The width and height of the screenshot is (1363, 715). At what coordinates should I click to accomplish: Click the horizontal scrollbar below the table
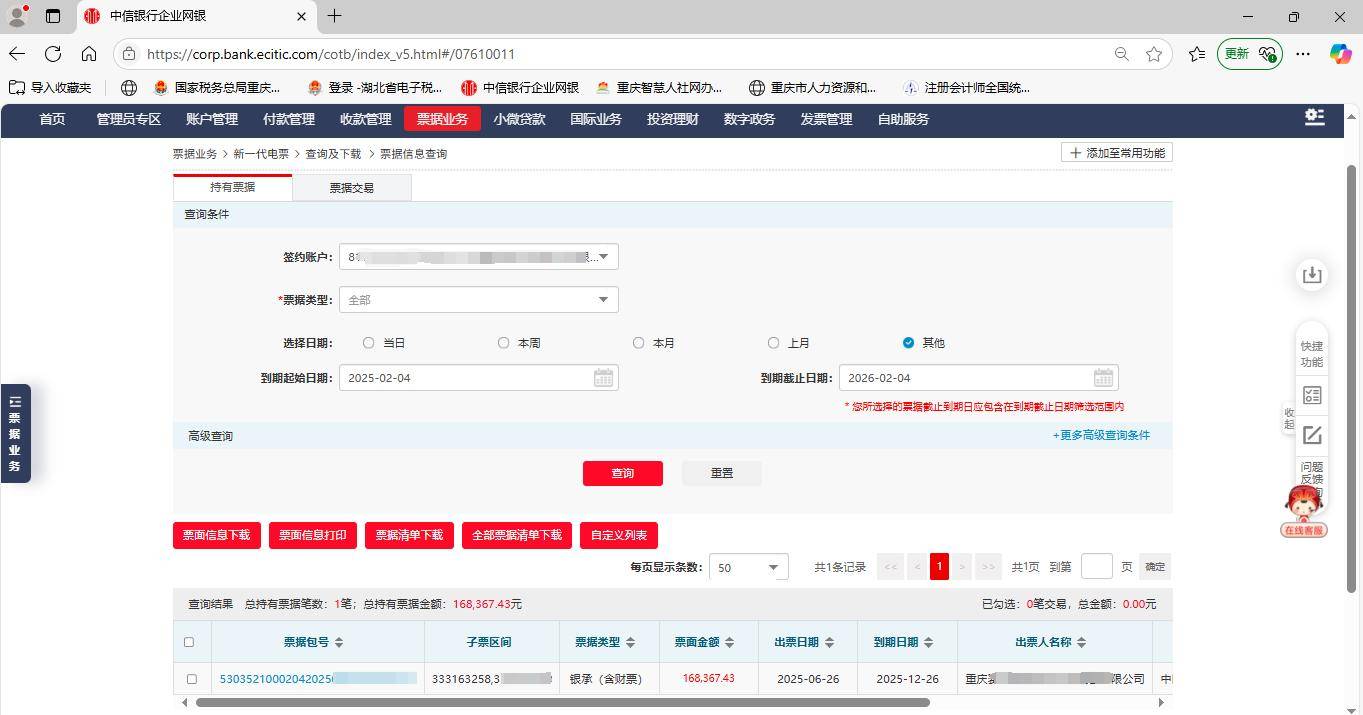point(562,702)
